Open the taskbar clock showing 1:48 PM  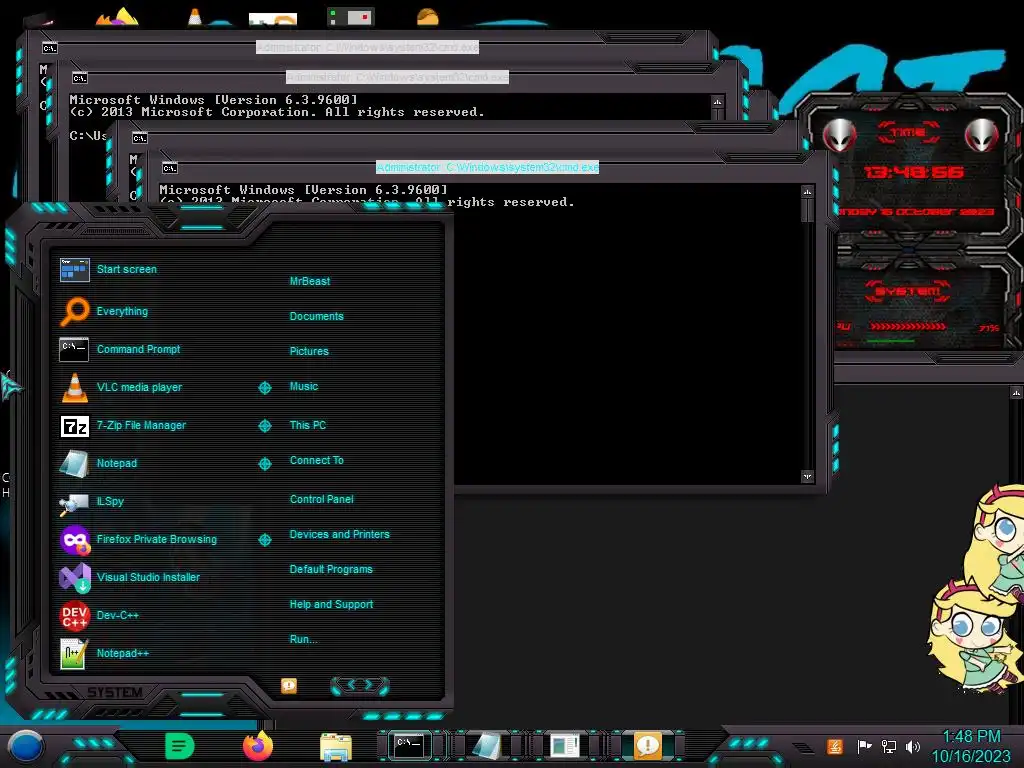(971, 746)
